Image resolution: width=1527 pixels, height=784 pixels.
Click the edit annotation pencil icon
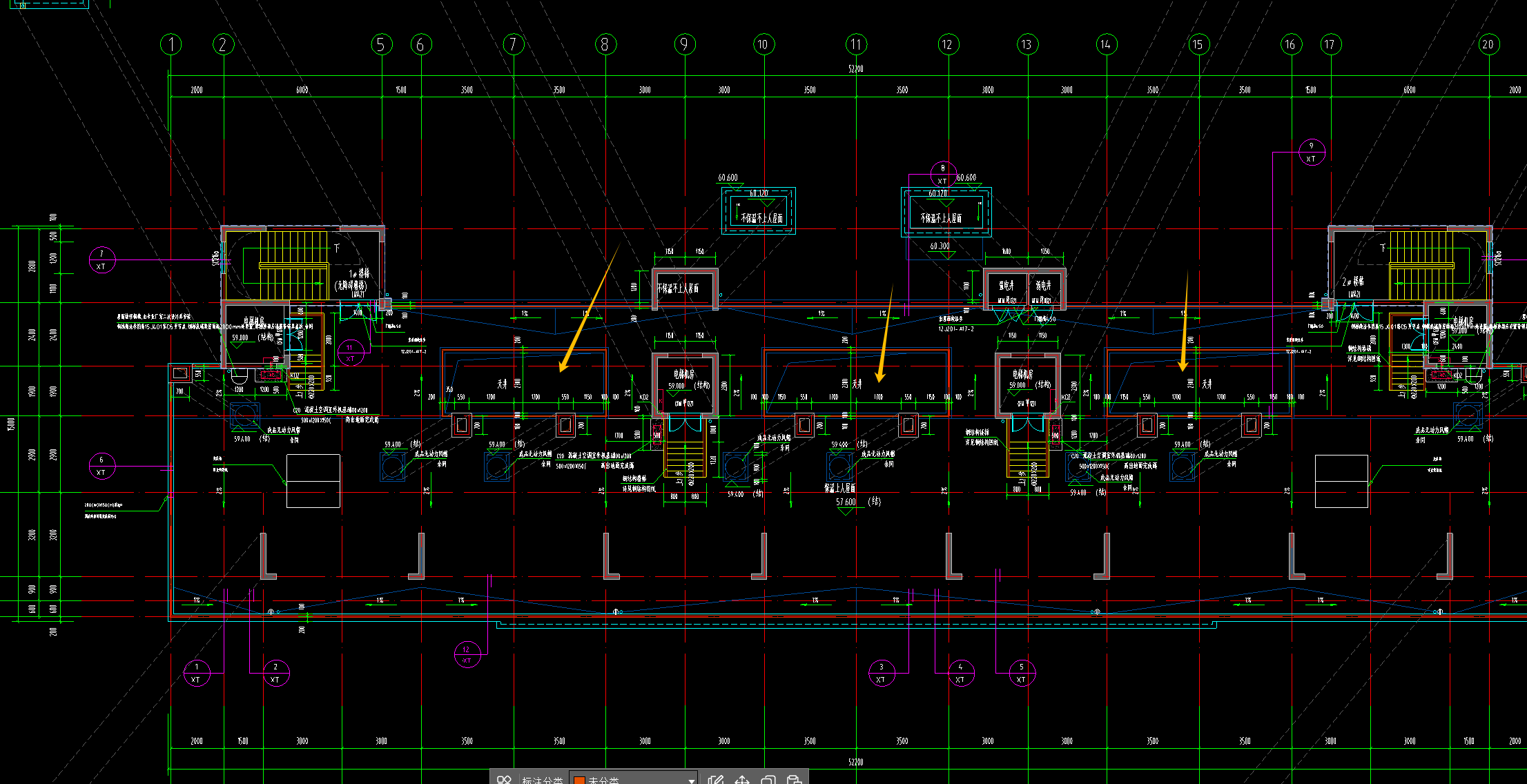coord(716,780)
